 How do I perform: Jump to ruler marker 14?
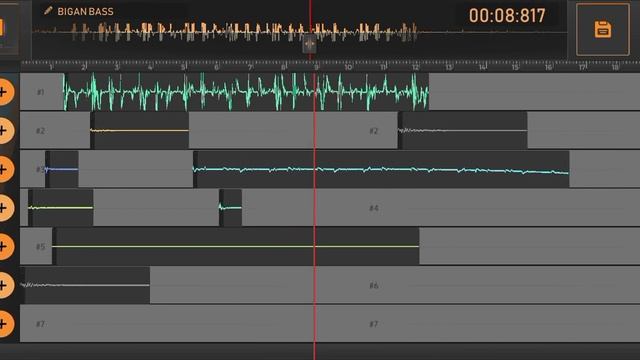[x=482, y=67]
